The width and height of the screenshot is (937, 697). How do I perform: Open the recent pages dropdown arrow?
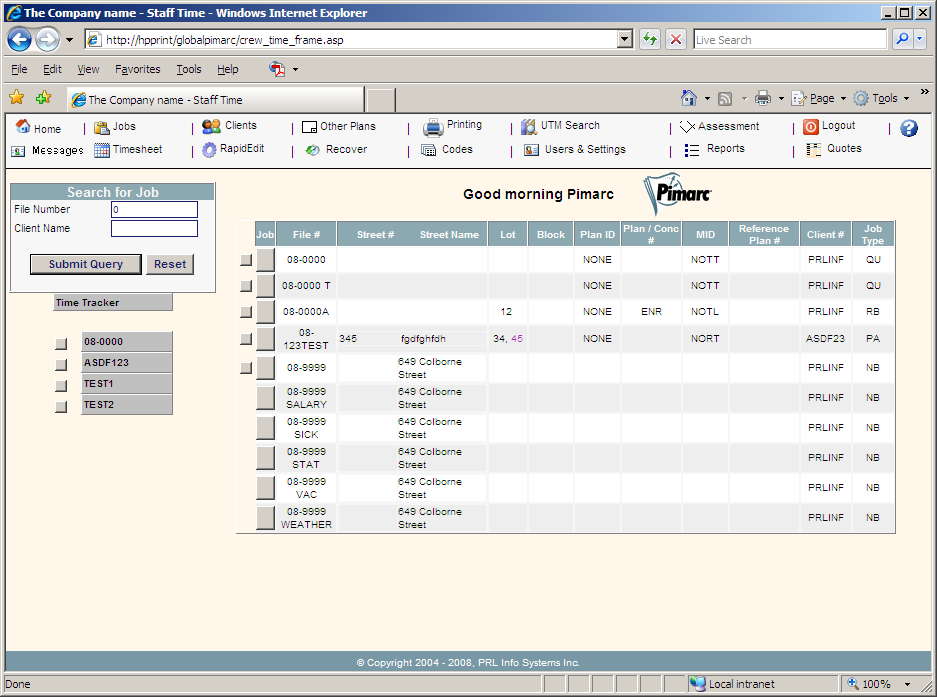69,40
